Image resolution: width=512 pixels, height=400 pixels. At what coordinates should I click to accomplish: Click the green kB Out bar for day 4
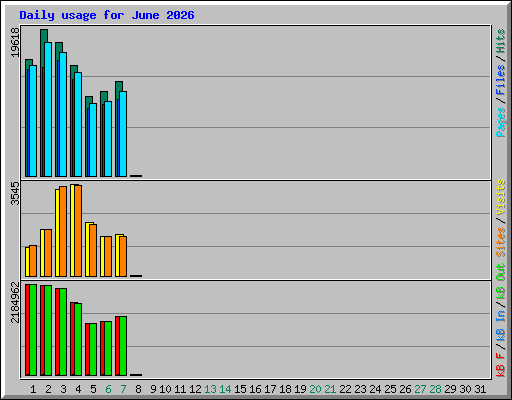coord(78,339)
